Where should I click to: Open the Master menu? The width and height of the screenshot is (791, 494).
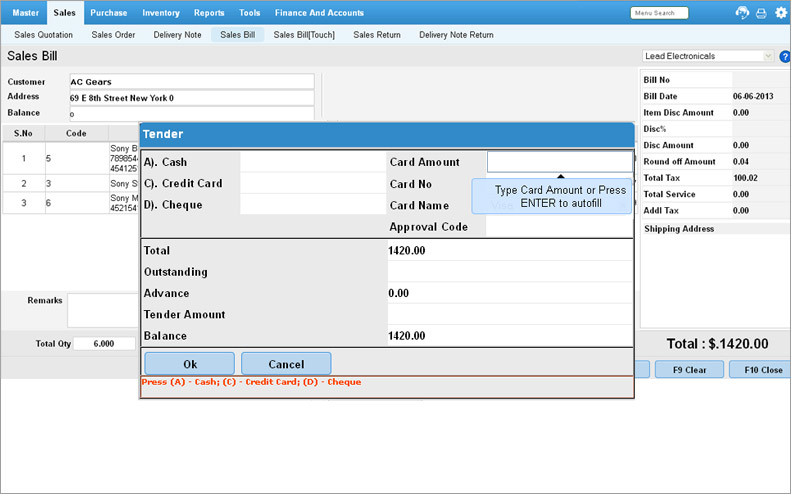click(x=25, y=13)
